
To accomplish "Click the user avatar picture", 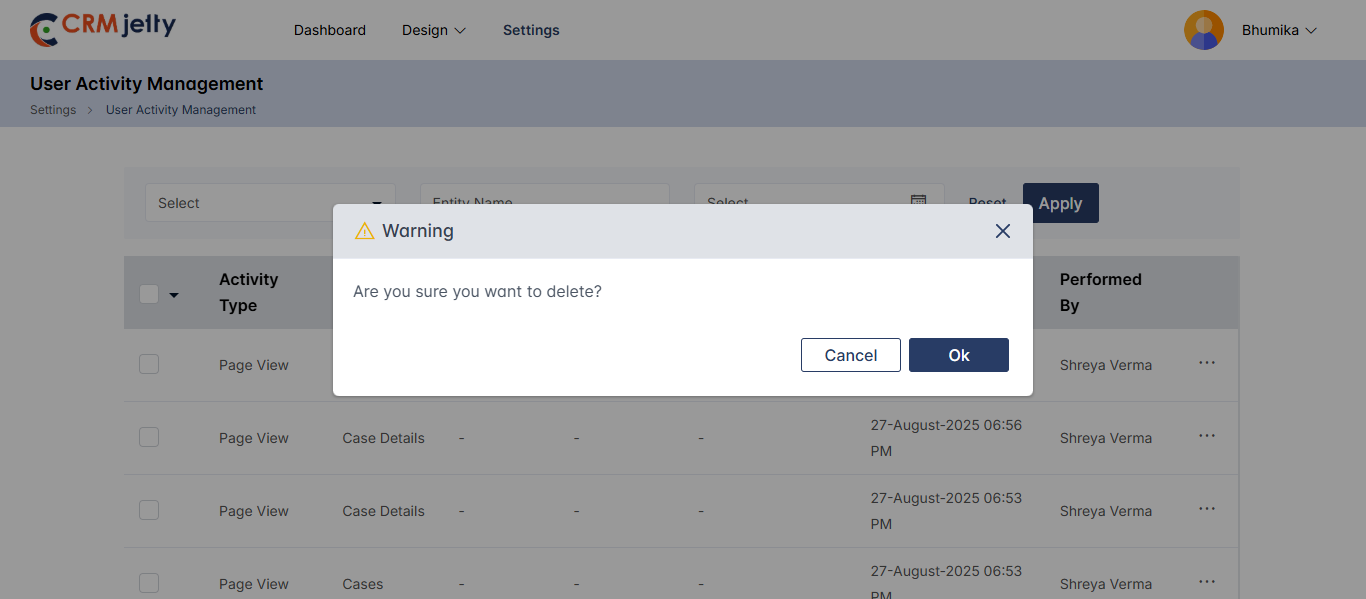I will click(x=1203, y=30).
